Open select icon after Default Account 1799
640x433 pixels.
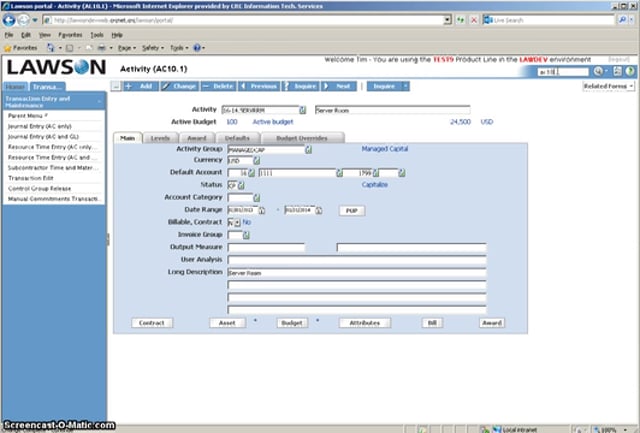376,173
